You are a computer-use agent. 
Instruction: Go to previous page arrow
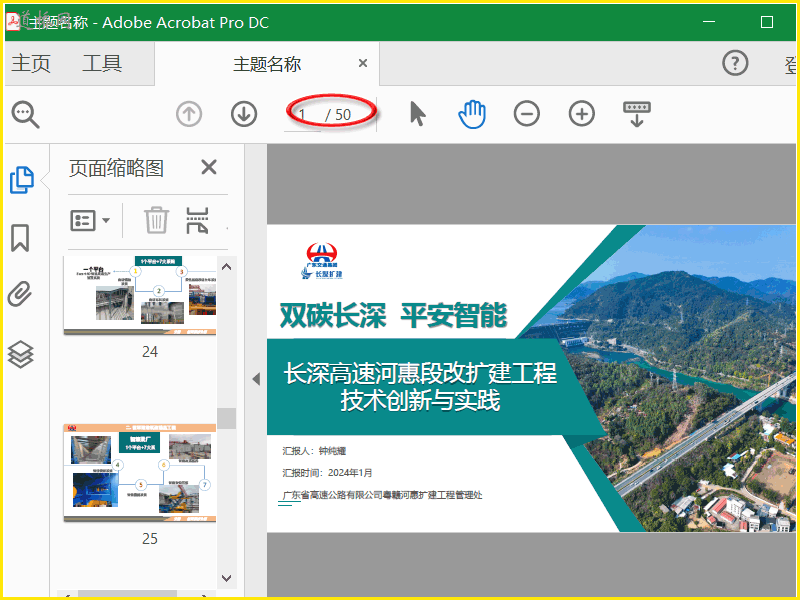[189, 114]
